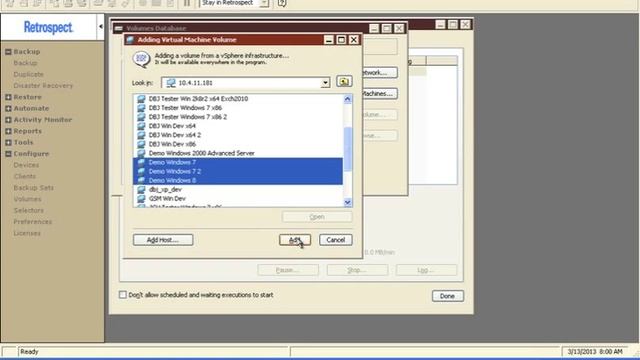Select DBJ Win Dev x64 2
The height and width of the screenshot is (360, 640).
pos(175,135)
